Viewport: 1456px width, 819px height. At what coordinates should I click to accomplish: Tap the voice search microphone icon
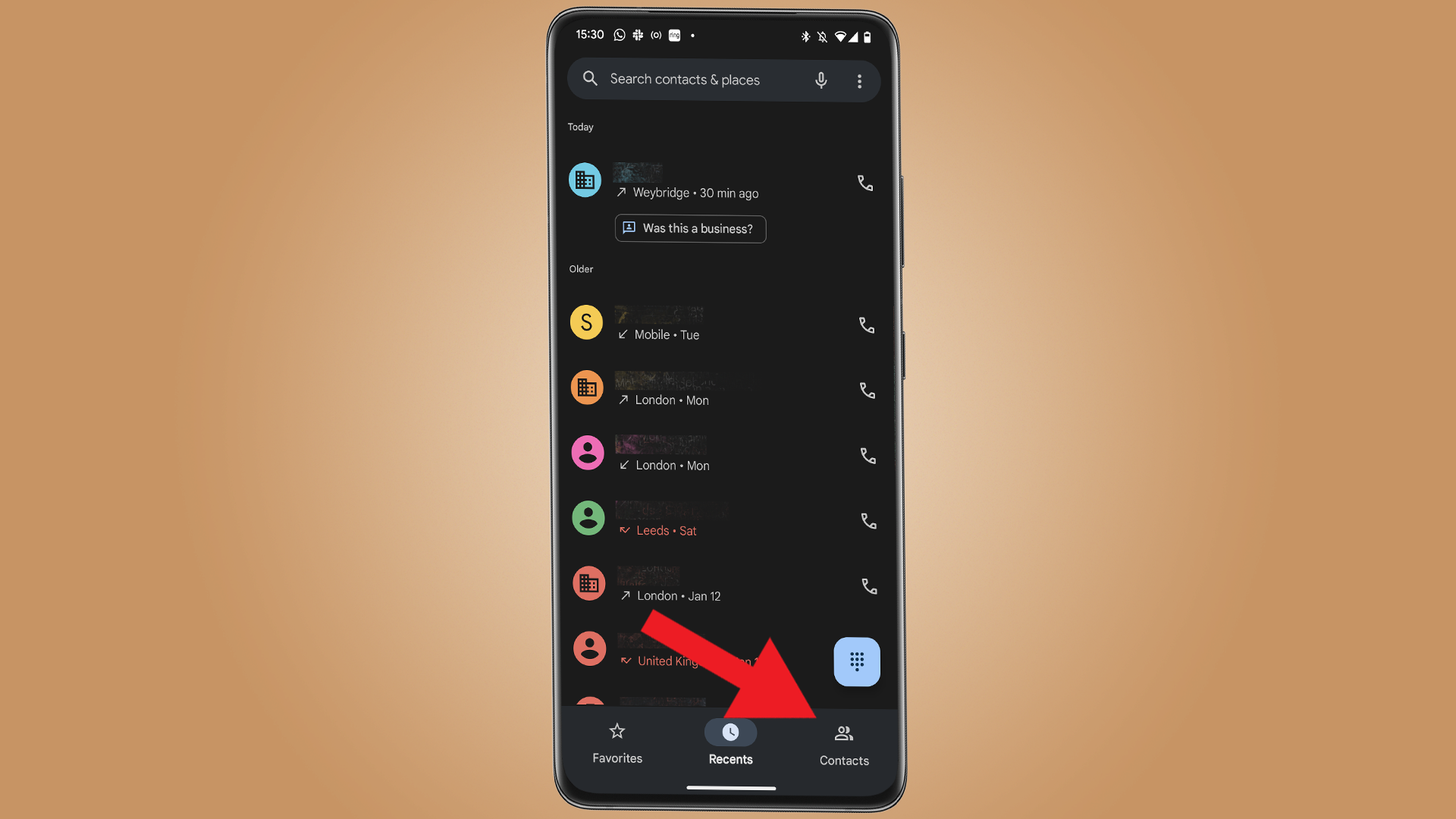click(x=819, y=79)
